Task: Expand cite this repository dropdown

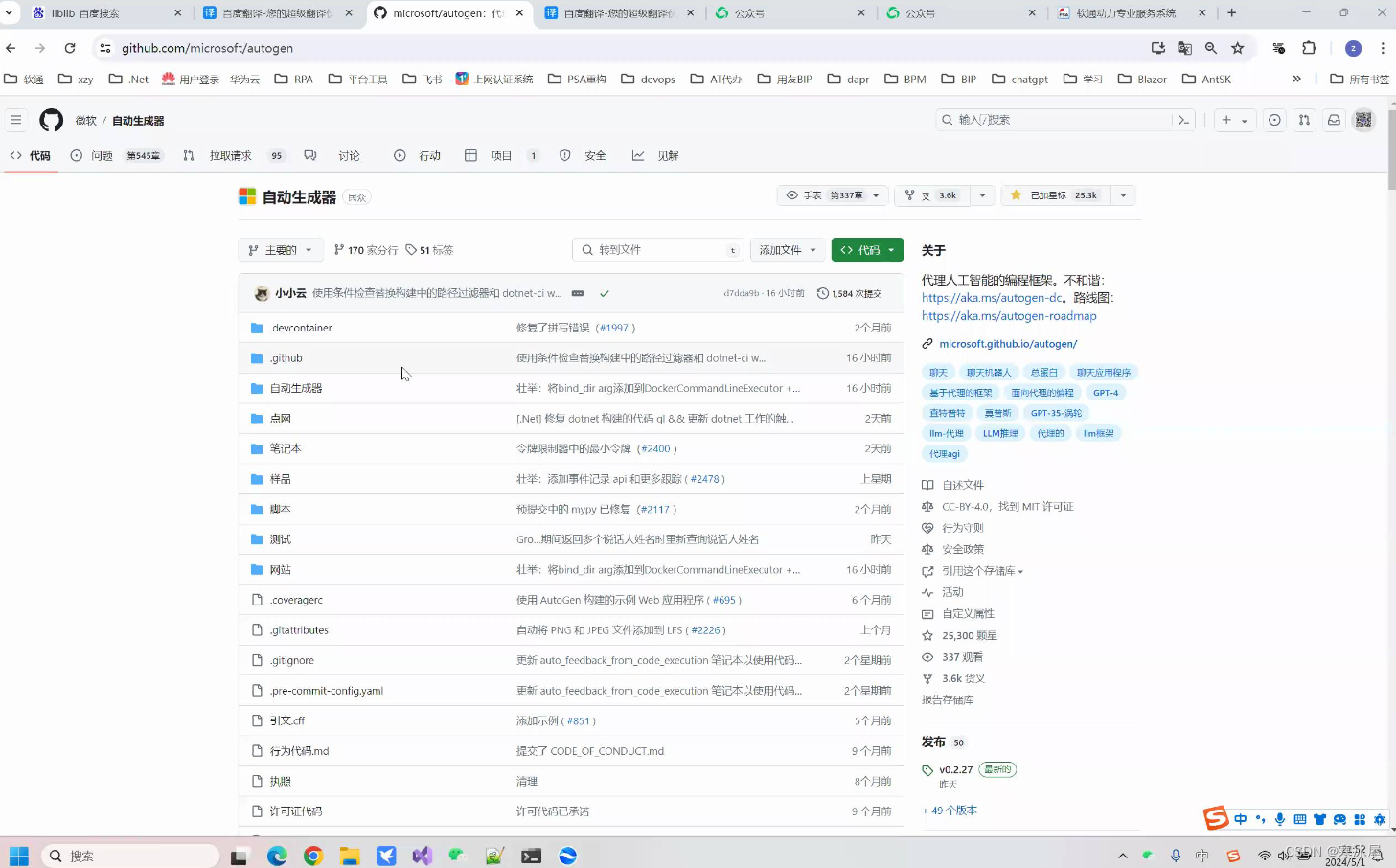Action: [x=982, y=571]
